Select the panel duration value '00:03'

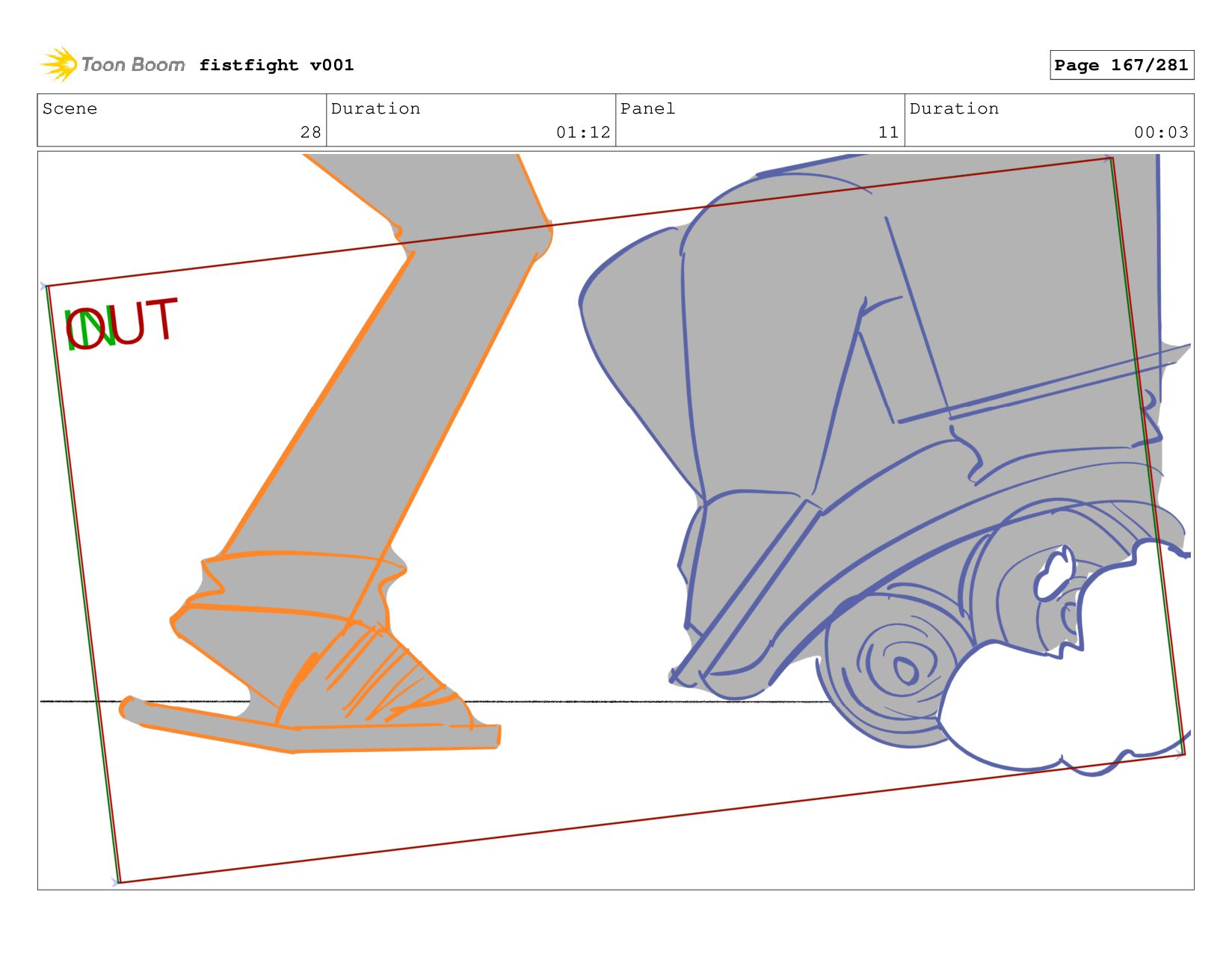tap(1161, 132)
